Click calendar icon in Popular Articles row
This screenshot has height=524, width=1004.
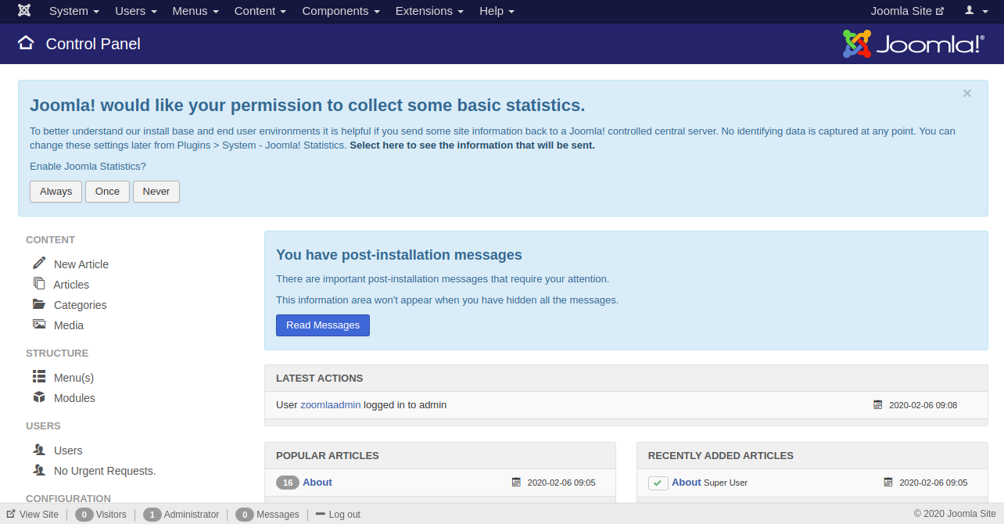[x=516, y=482]
